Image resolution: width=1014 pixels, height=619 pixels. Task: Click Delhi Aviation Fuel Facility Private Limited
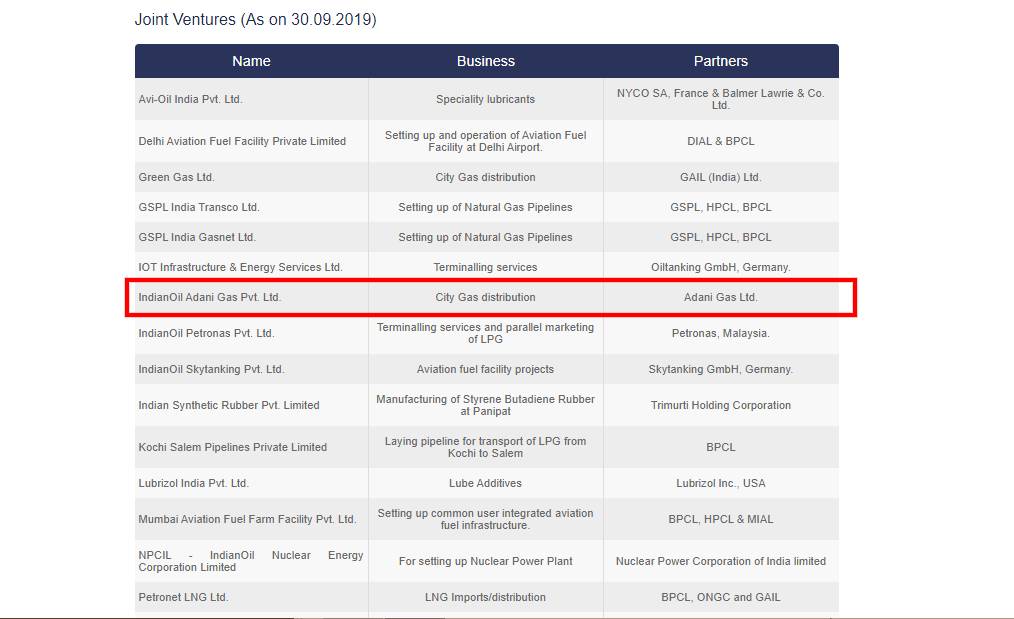tap(242, 141)
